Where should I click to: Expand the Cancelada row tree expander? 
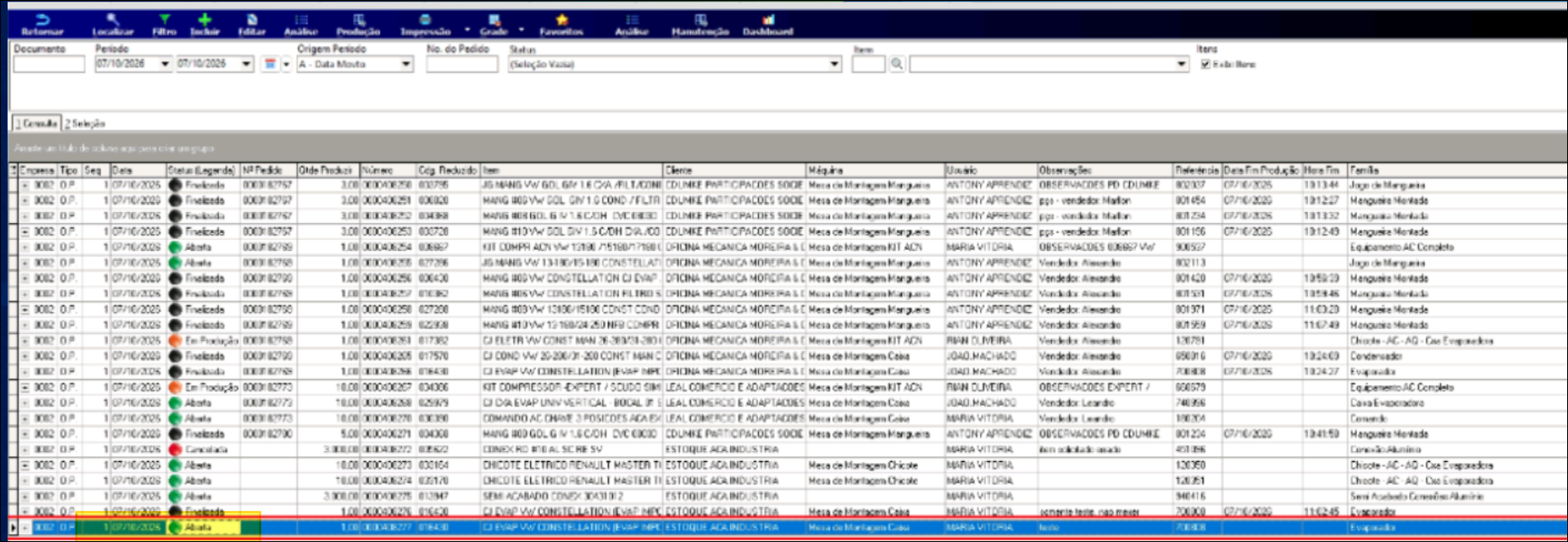click(x=25, y=449)
